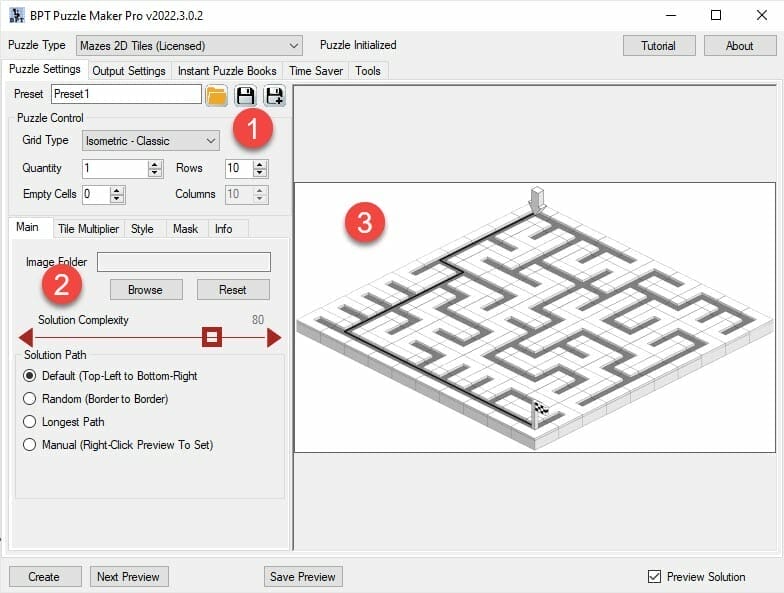Choose Manual (Right-Click Preview To Set) option
The image size is (784, 593).
tap(30, 445)
